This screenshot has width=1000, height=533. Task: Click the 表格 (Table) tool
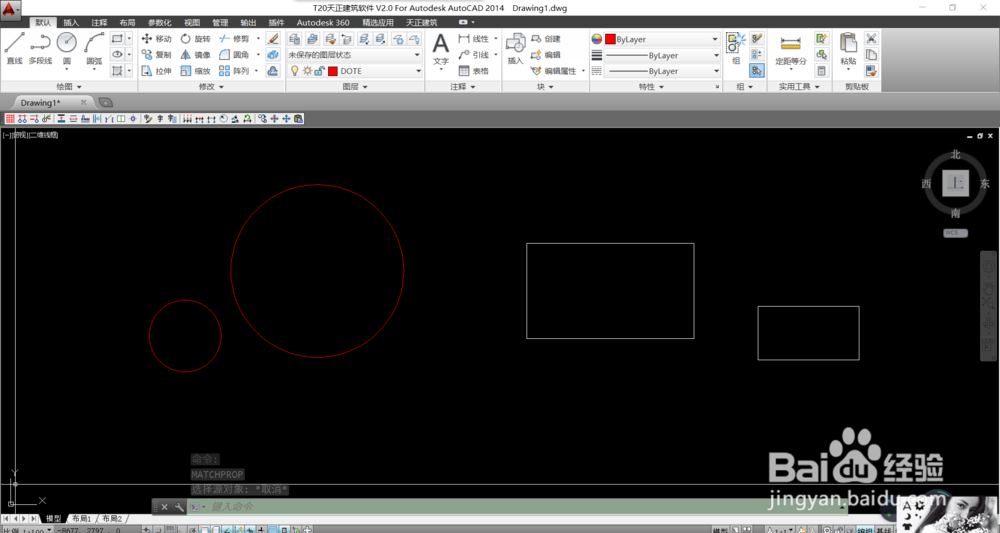pyautogui.click(x=473, y=71)
